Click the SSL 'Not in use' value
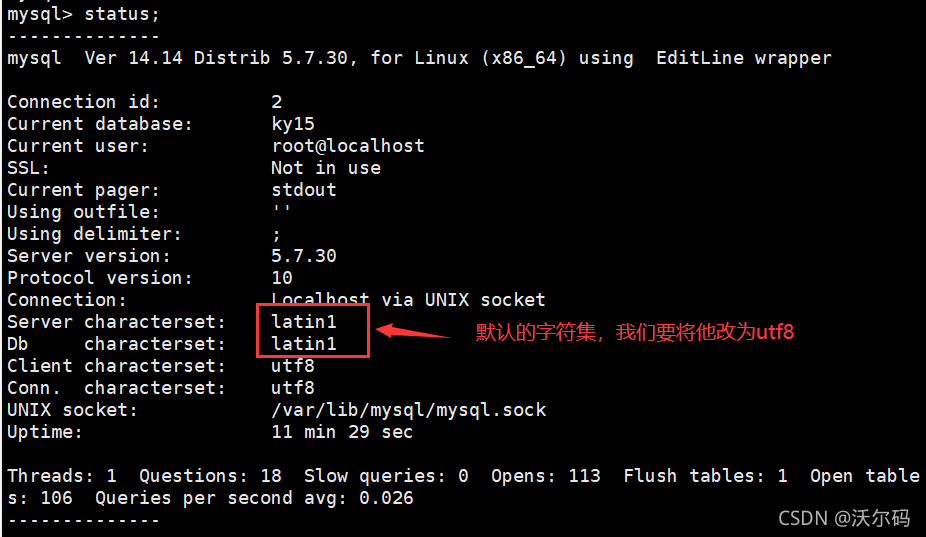The image size is (926, 537). (x=326, y=168)
